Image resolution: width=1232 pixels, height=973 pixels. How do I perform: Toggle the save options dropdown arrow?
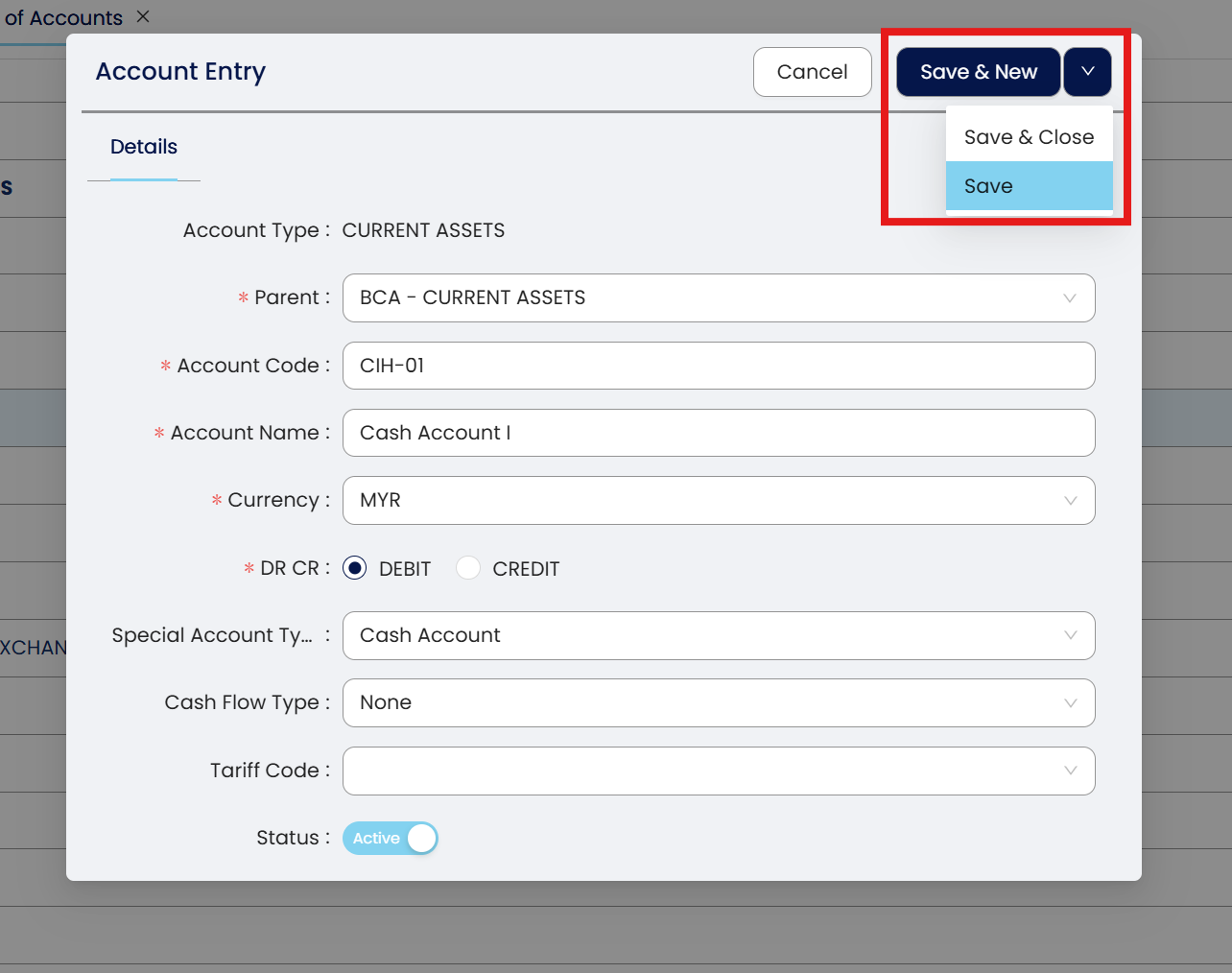click(x=1087, y=72)
